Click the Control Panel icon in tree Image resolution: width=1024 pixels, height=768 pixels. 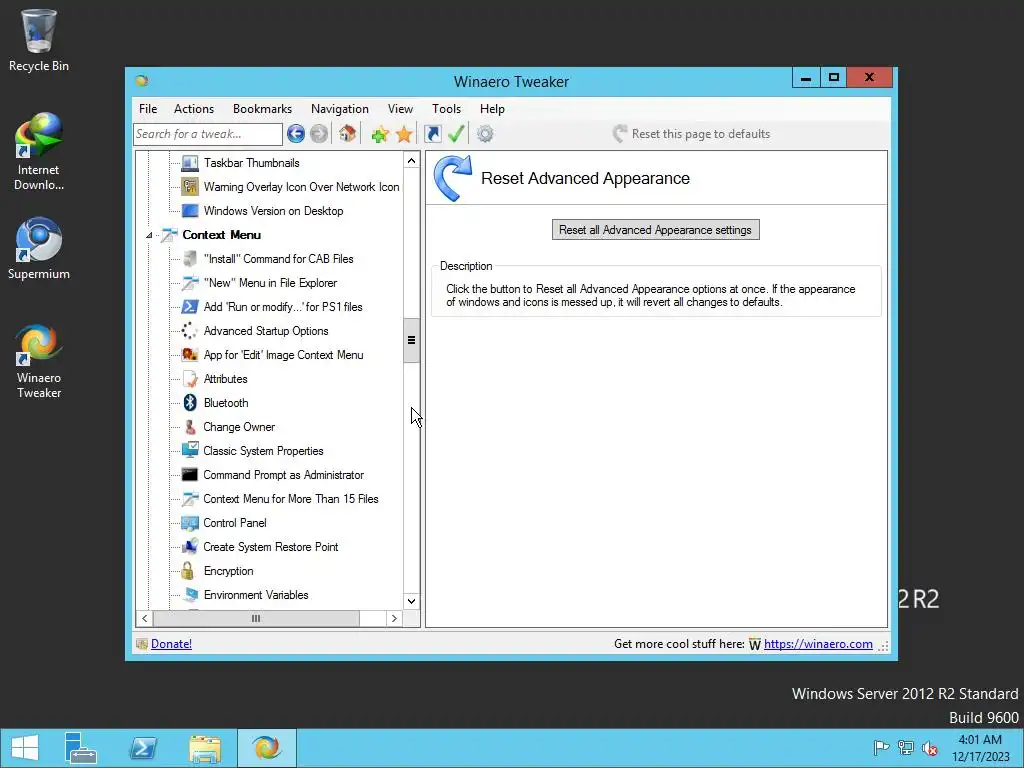(x=190, y=523)
